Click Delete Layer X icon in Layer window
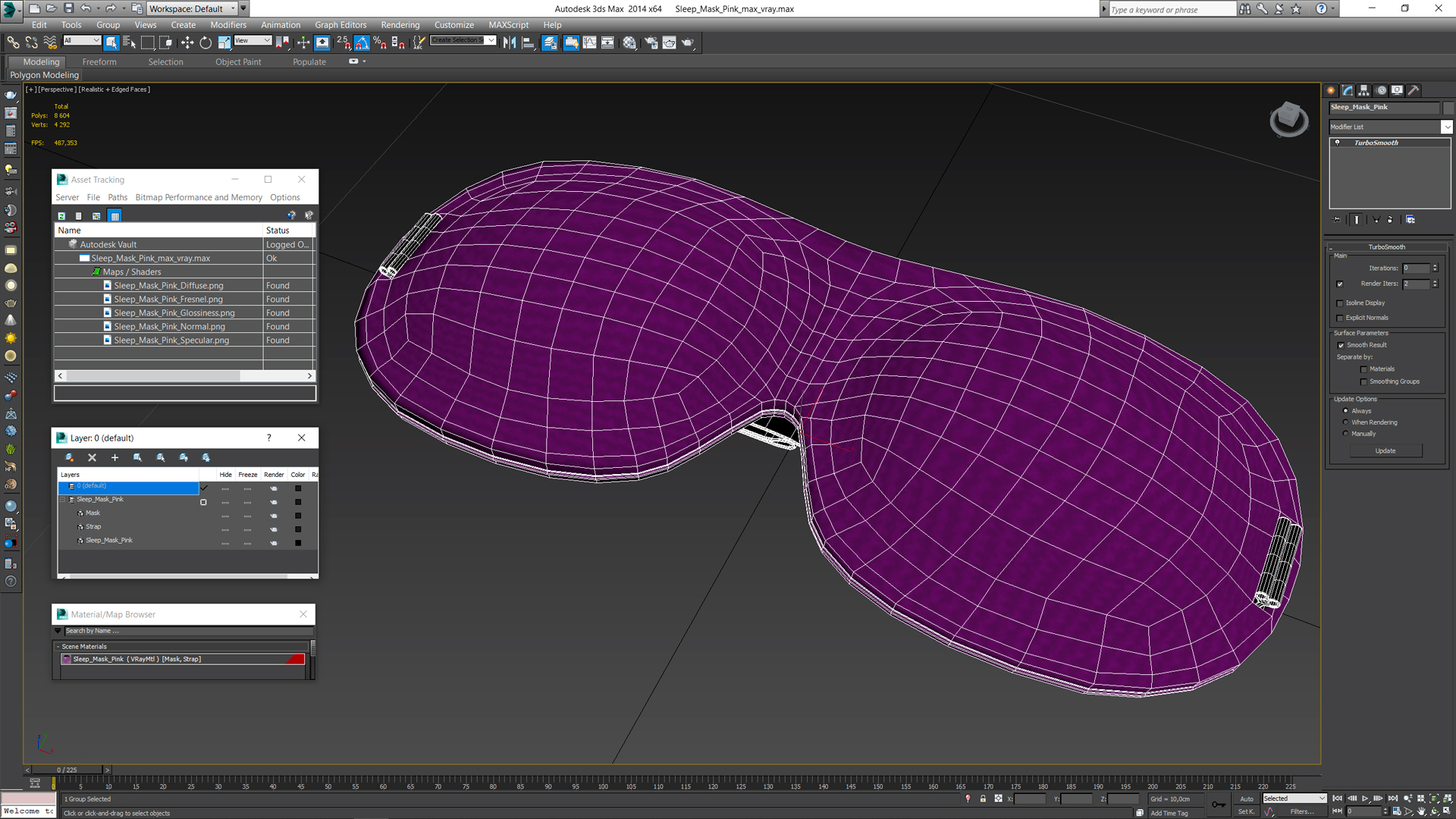The height and width of the screenshot is (819, 1456). pos(92,457)
